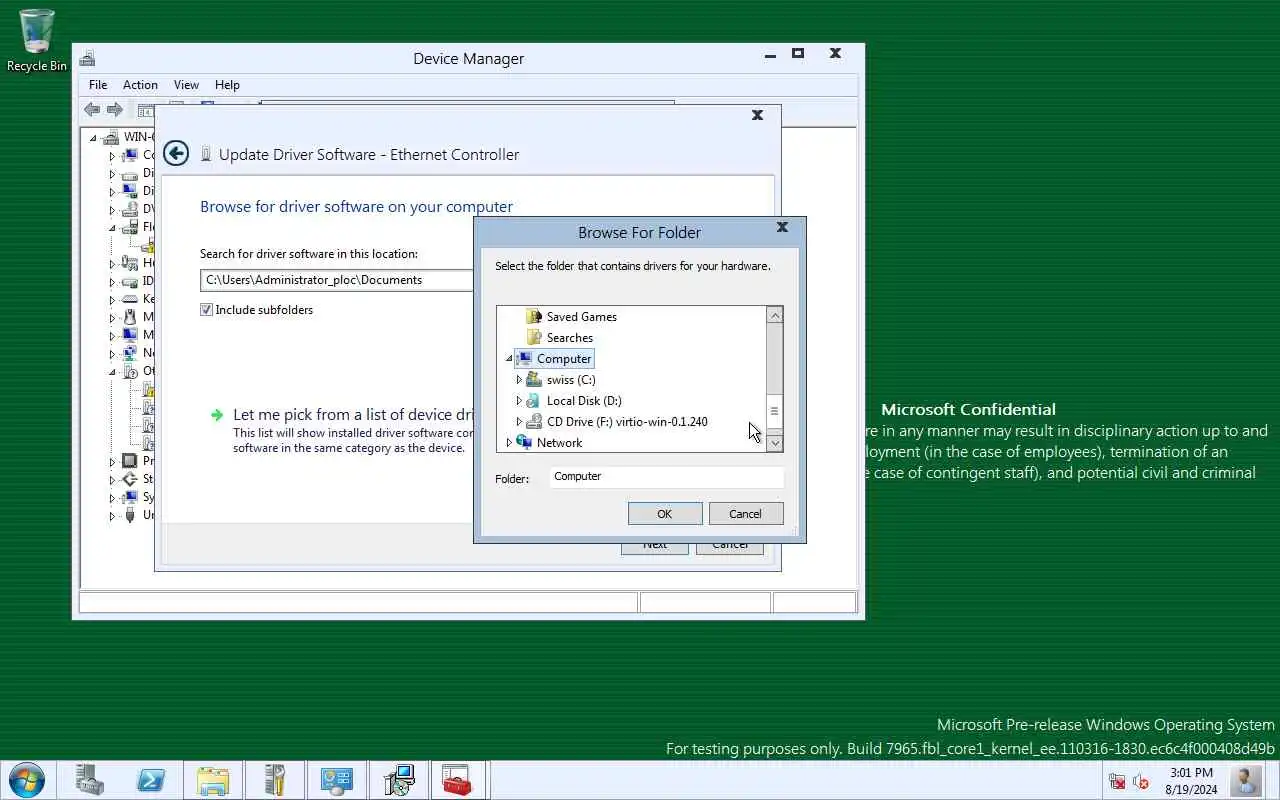Click the red toolbox taskbar icon

457,780
